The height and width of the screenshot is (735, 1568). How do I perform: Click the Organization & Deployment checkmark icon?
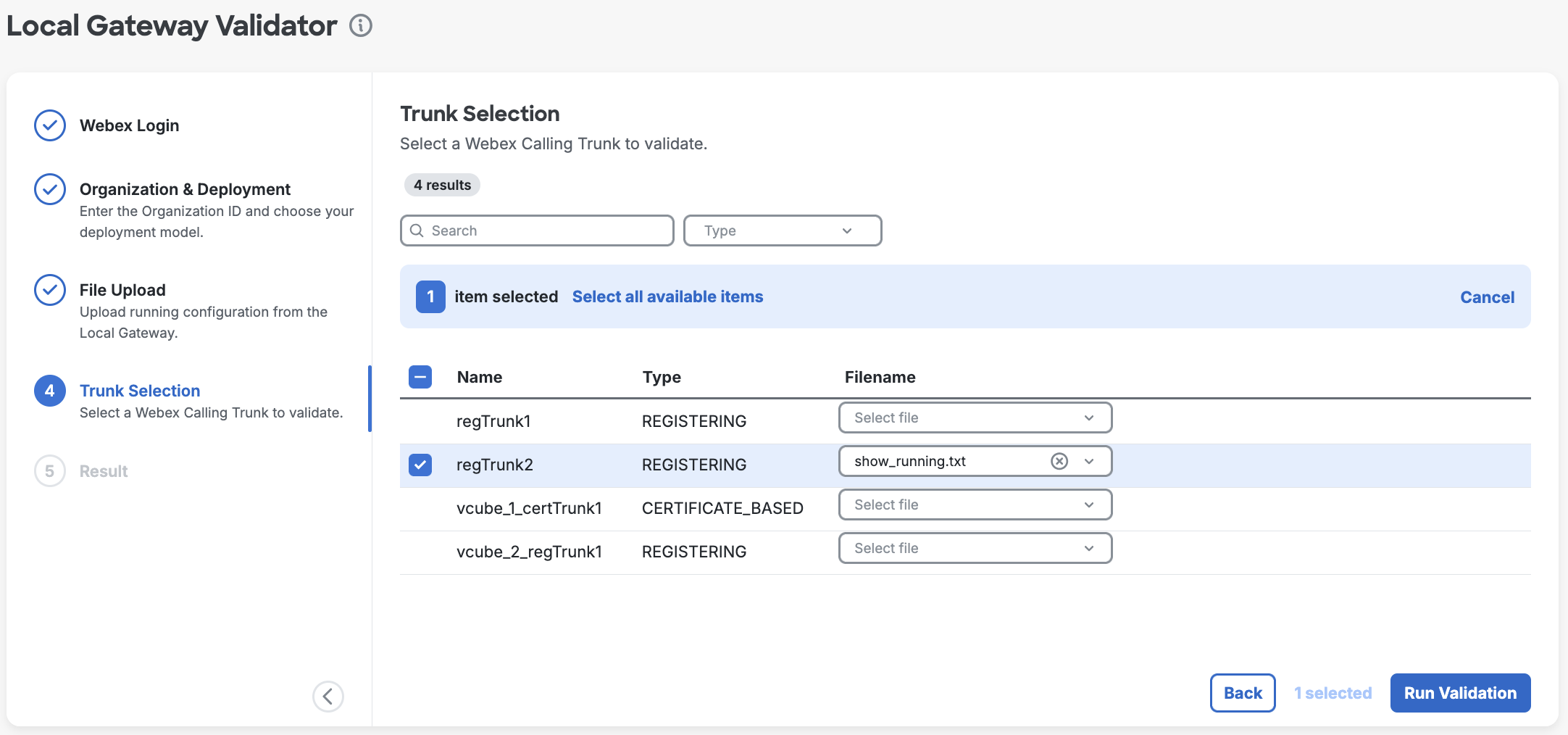pyautogui.click(x=50, y=189)
